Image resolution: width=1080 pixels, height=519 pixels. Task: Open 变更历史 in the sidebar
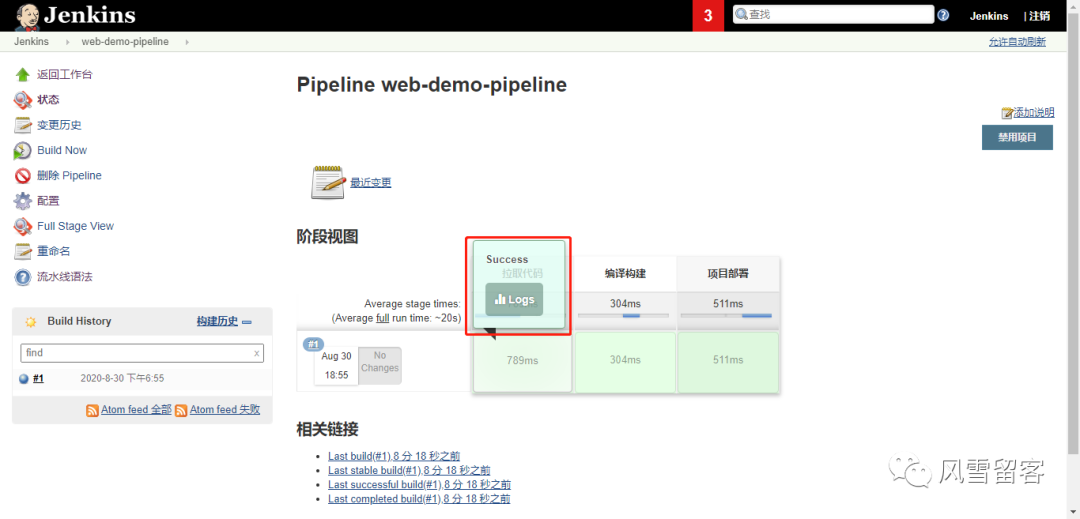tap(59, 125)
